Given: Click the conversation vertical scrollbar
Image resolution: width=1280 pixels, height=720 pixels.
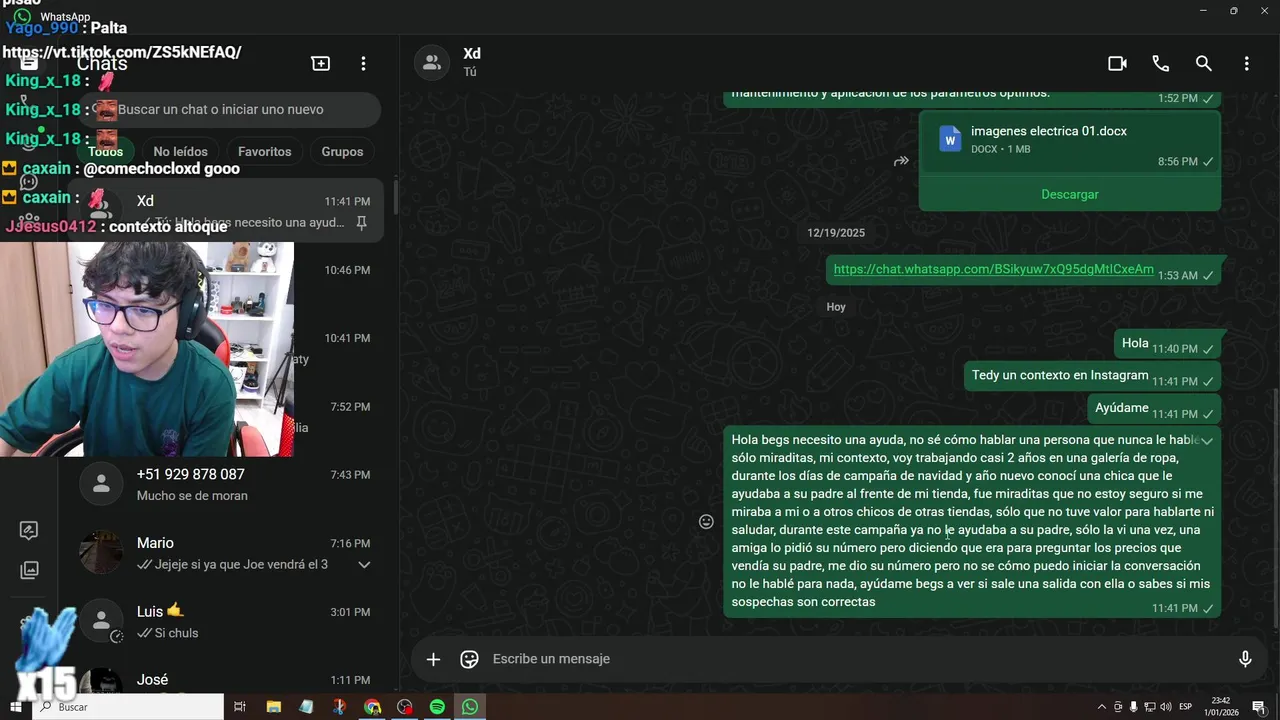Looking at the screenshot, I should click(x=1274, y=507).
